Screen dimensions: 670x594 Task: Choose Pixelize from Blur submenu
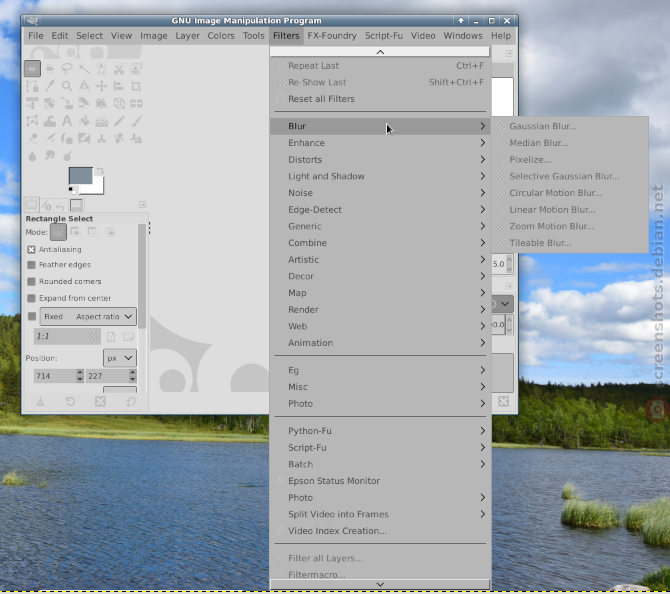[570, 159]
